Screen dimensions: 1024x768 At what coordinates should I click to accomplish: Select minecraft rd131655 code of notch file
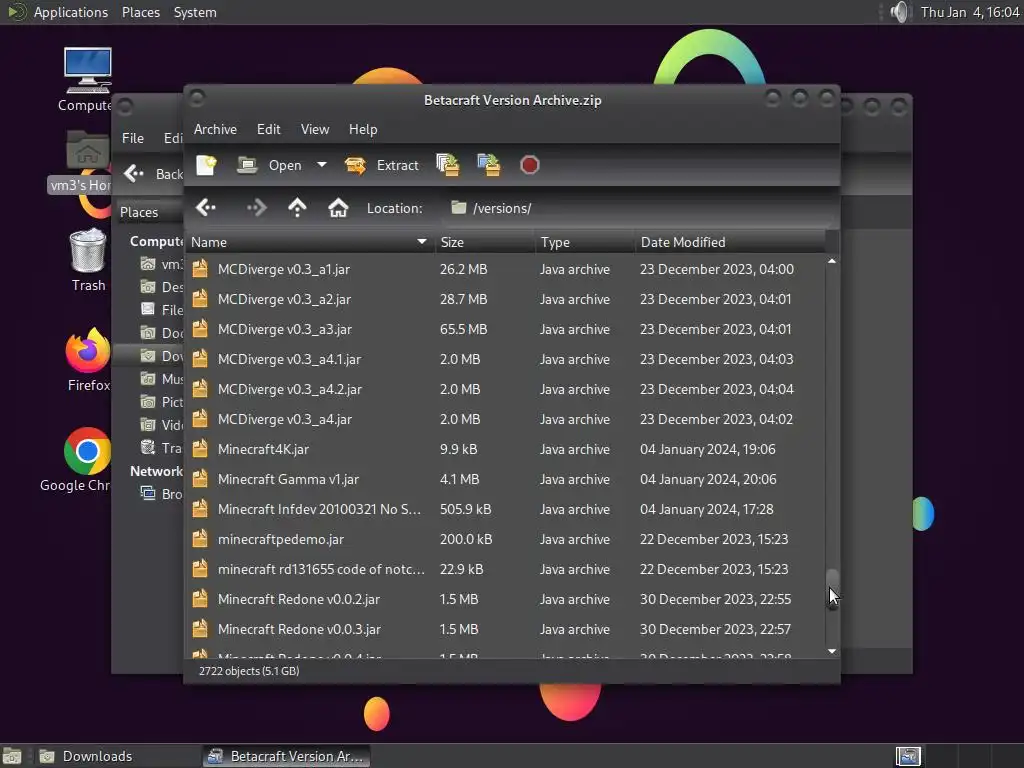(505, 569)
